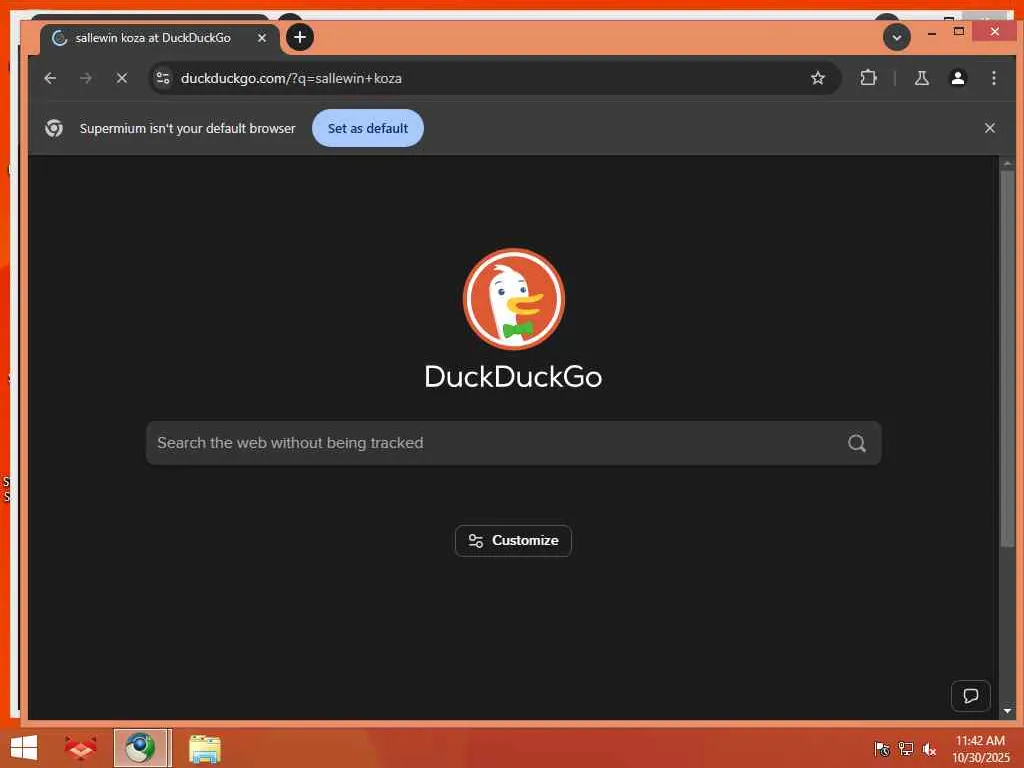
Task: Click the magnifying glass search icon
Action: (857, 443)
